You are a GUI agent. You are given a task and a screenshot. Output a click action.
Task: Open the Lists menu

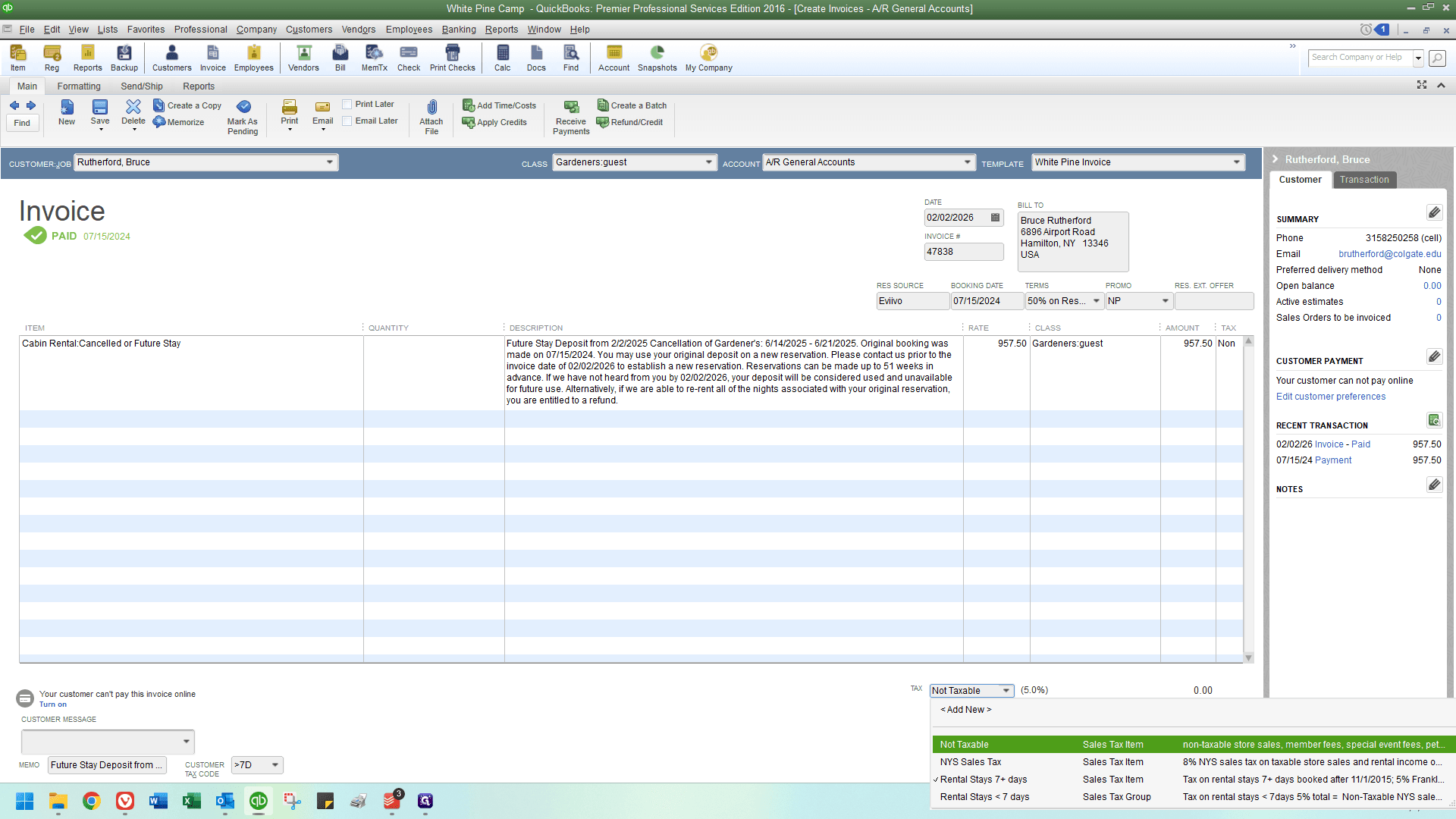tap(108, 30)
